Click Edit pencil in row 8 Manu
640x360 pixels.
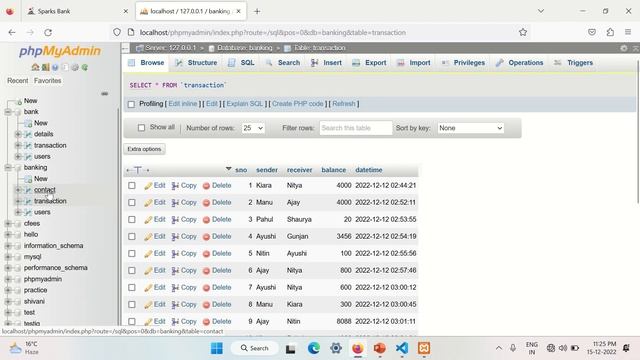coord(148,304)
